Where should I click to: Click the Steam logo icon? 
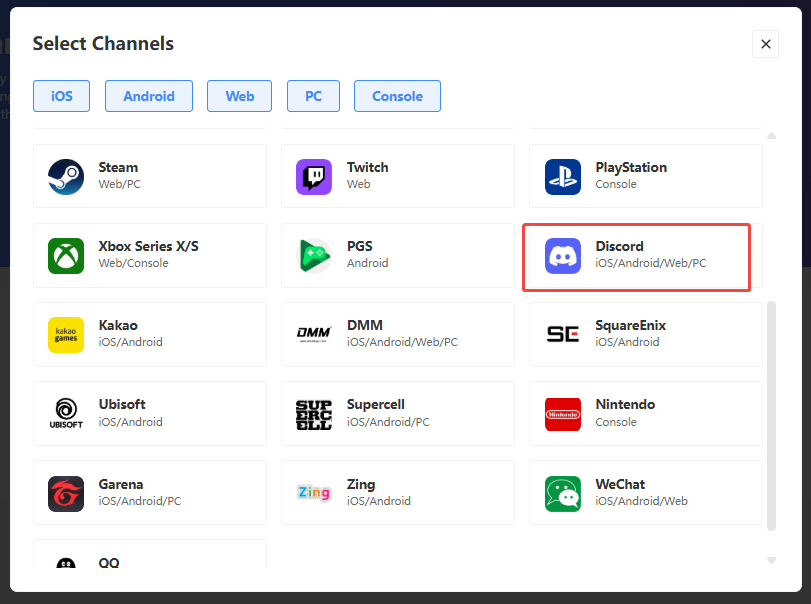(66, 177)
